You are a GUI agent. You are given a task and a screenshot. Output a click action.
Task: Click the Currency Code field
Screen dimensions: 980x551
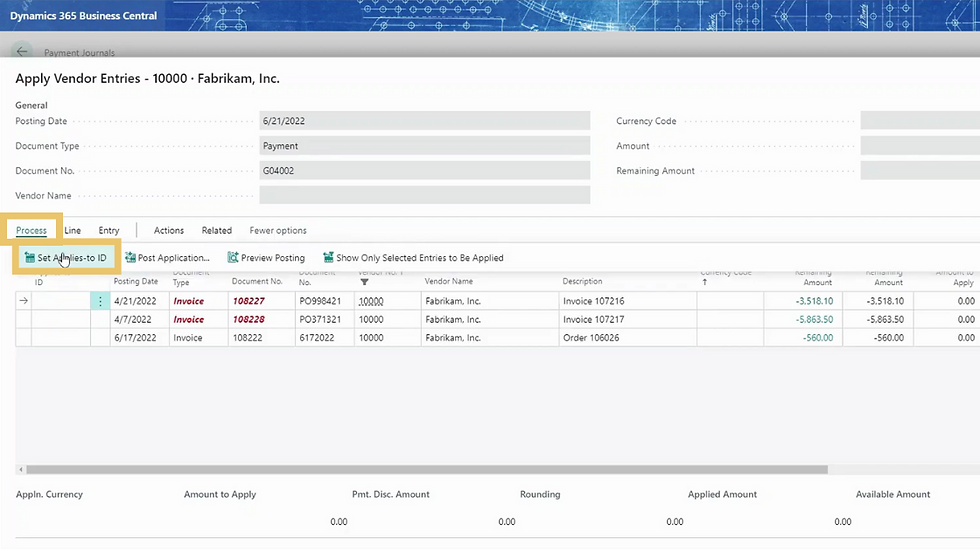920,121
